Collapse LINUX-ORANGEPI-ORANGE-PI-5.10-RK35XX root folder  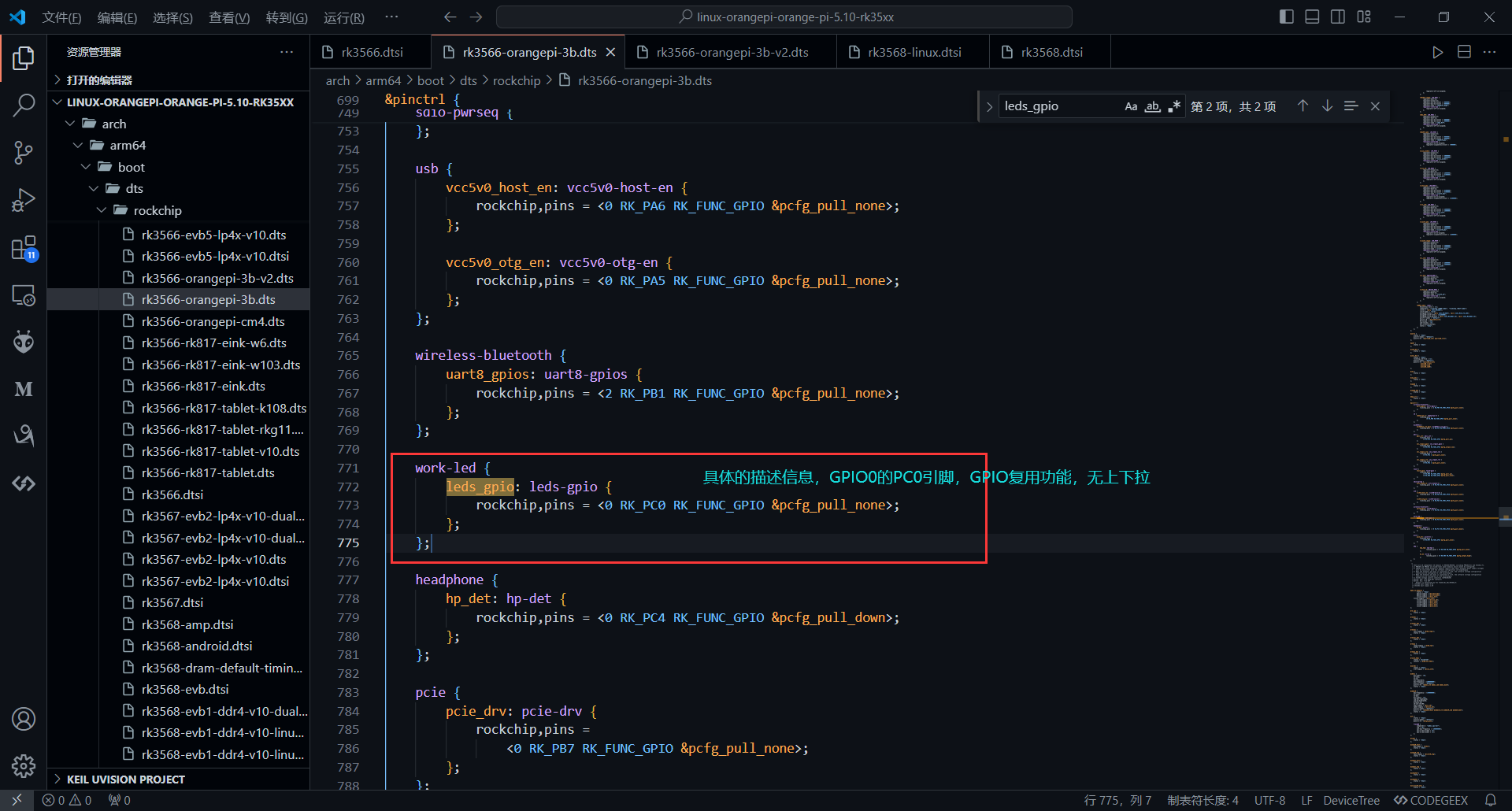click(x=178, y=102)
